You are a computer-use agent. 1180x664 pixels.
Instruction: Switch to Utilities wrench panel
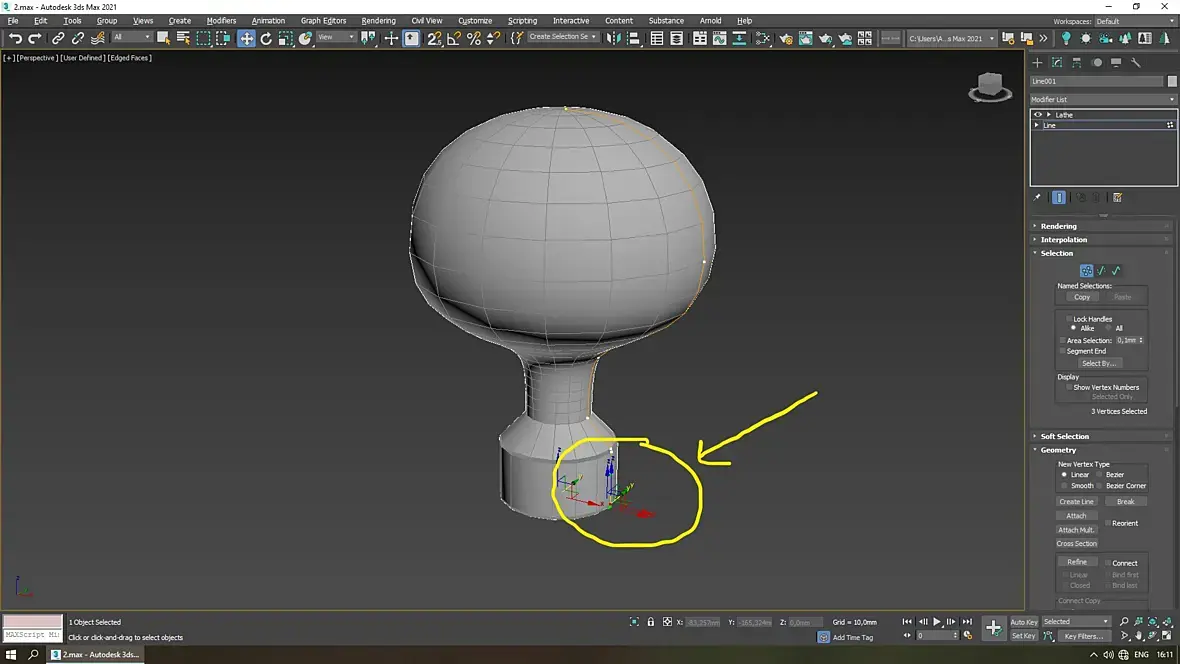[x=1136, y=62]
